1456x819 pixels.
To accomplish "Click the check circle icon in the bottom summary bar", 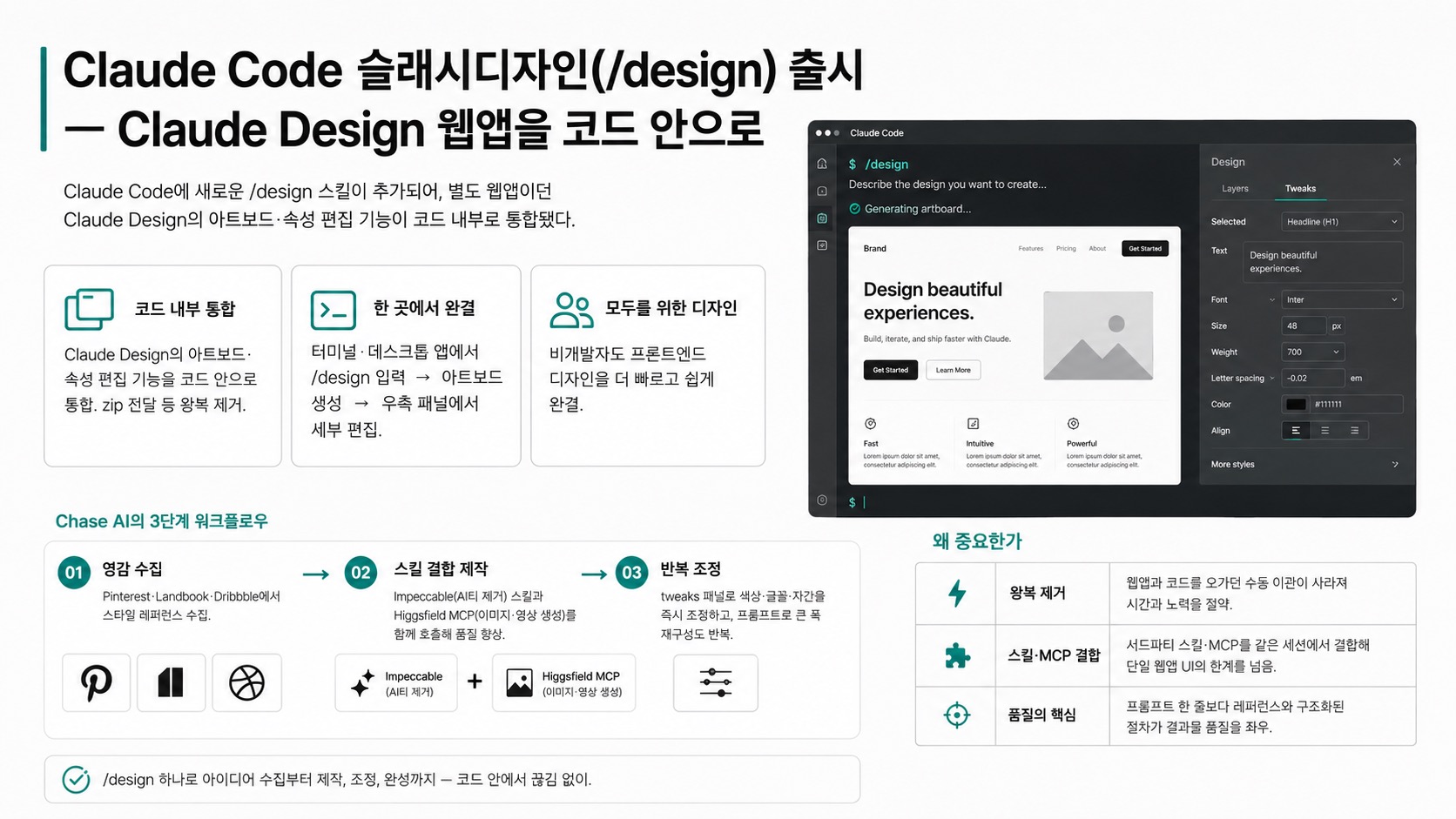I will point(76,780).
